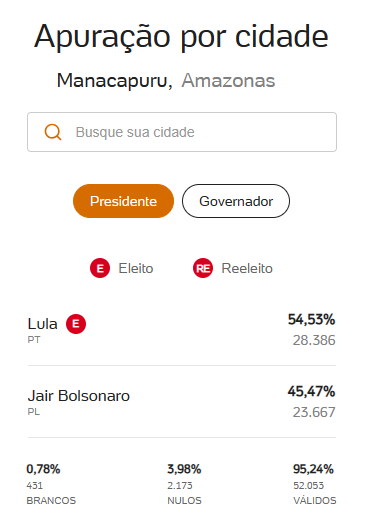The width and height of the screenshot is (383, 529).
Task: Click the Reeleito legend RE badge
Action: tap(203, 268)
